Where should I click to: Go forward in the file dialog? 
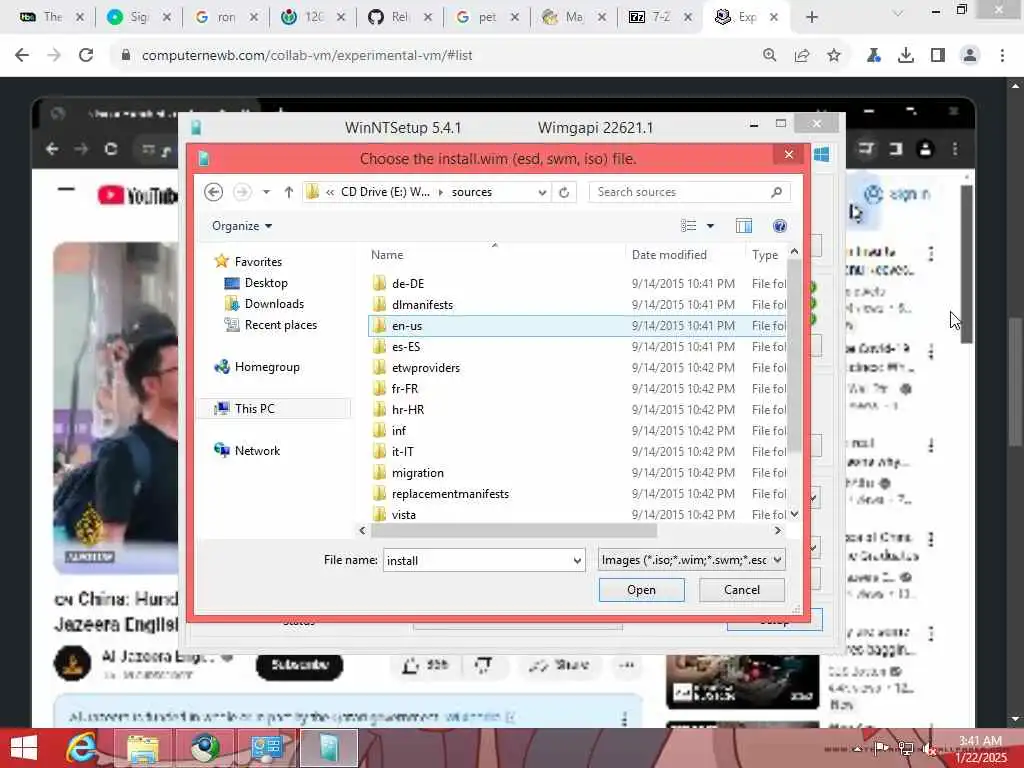[242, 192]
